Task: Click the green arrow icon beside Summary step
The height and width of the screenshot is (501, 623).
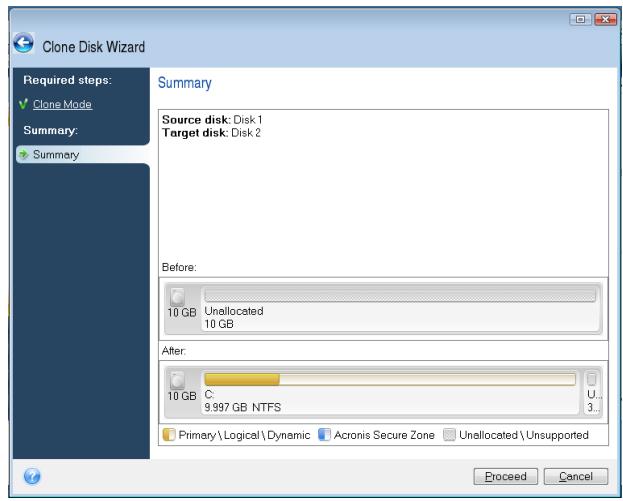Action: 23,154
